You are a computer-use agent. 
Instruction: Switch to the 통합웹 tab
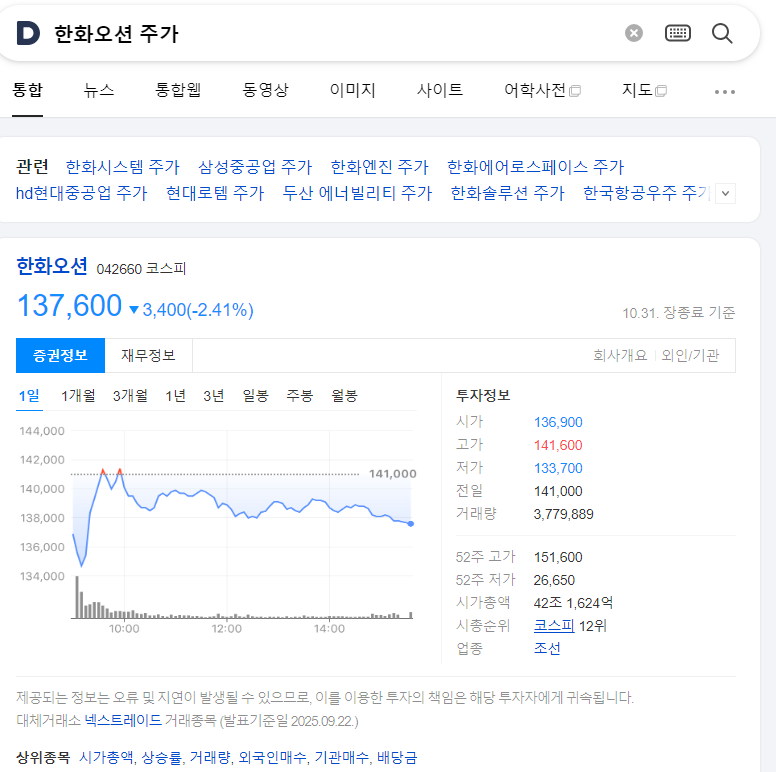[x=178, y=90]
